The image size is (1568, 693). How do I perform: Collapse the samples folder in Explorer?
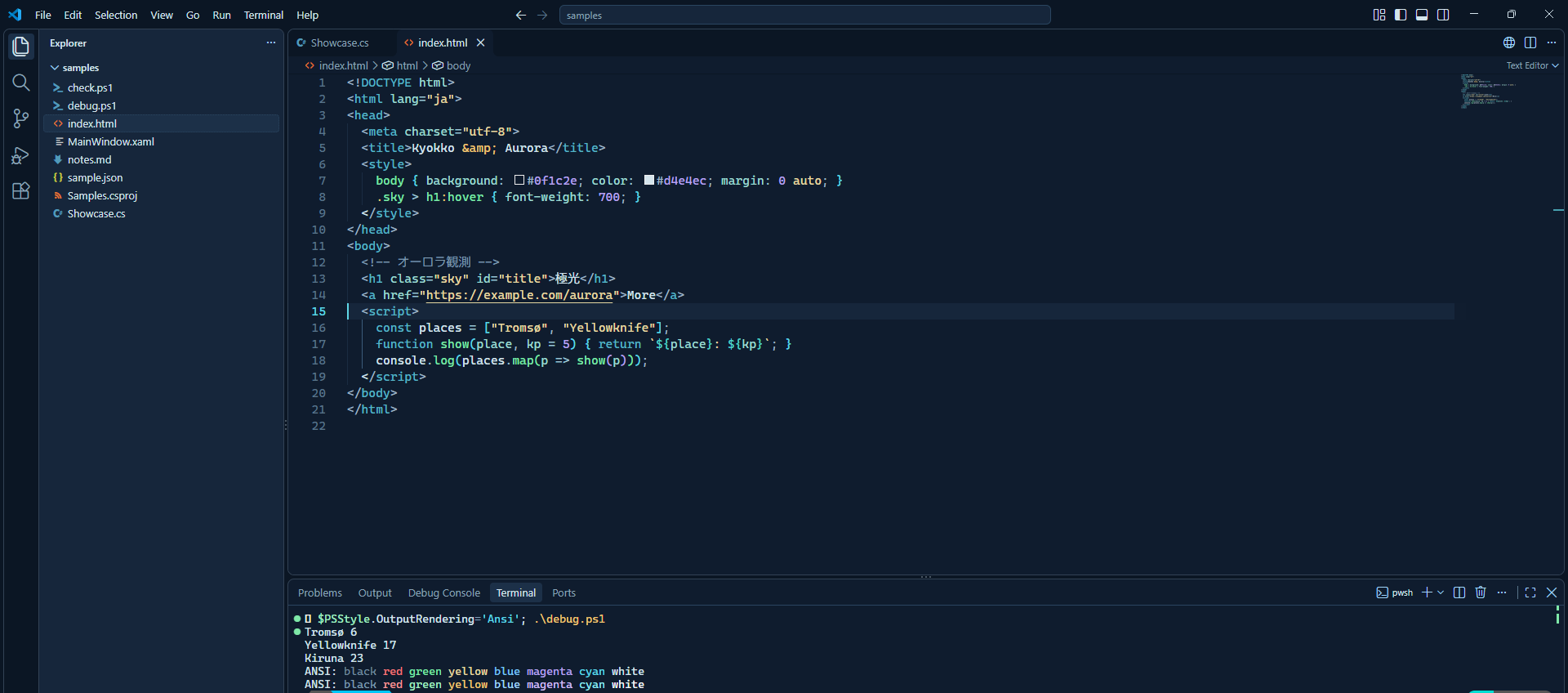(162, 68)
